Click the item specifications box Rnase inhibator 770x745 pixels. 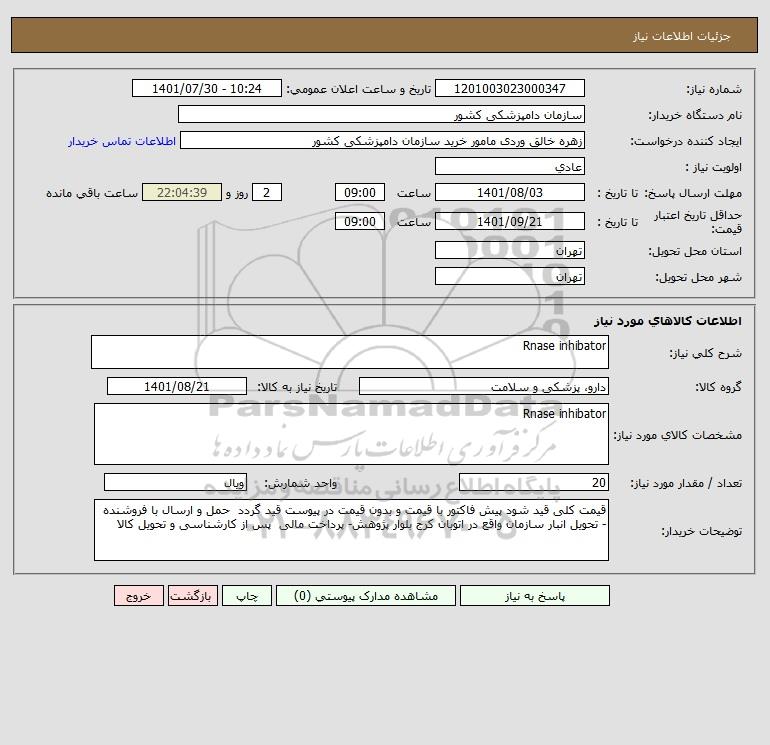[x=351, y=434]
